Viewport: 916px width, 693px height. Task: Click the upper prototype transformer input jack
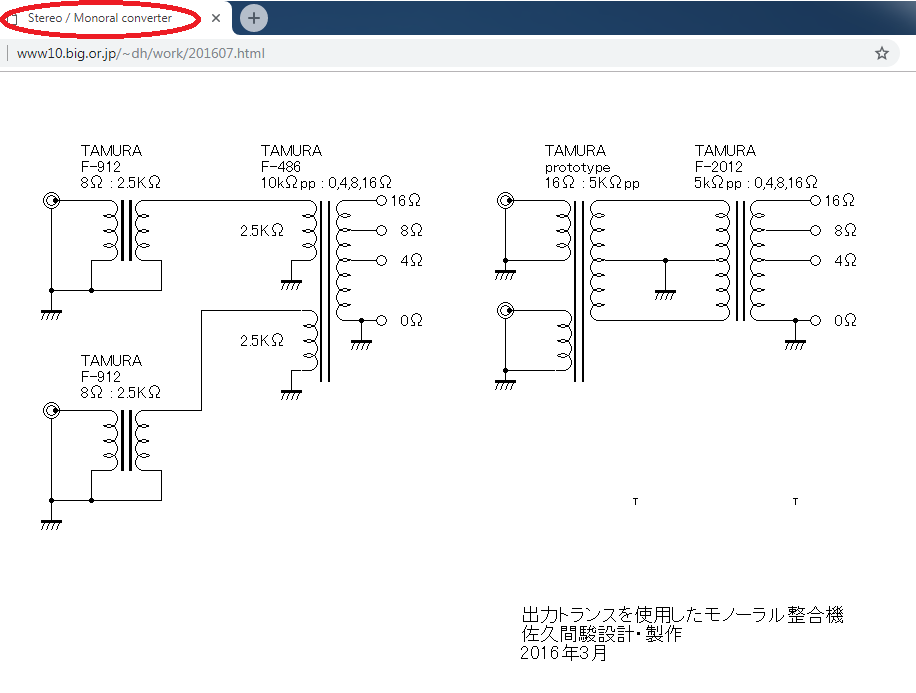coord(505,200)
